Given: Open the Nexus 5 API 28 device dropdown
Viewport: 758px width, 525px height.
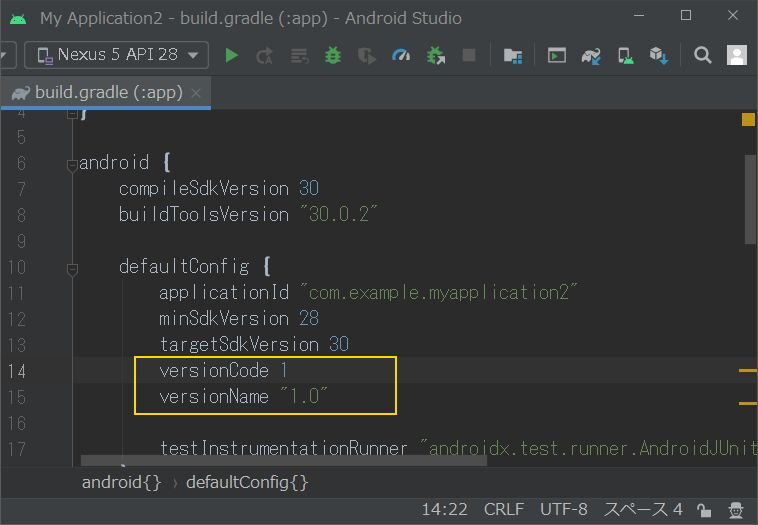Looking at the screenshot, I should pos(117,55).
